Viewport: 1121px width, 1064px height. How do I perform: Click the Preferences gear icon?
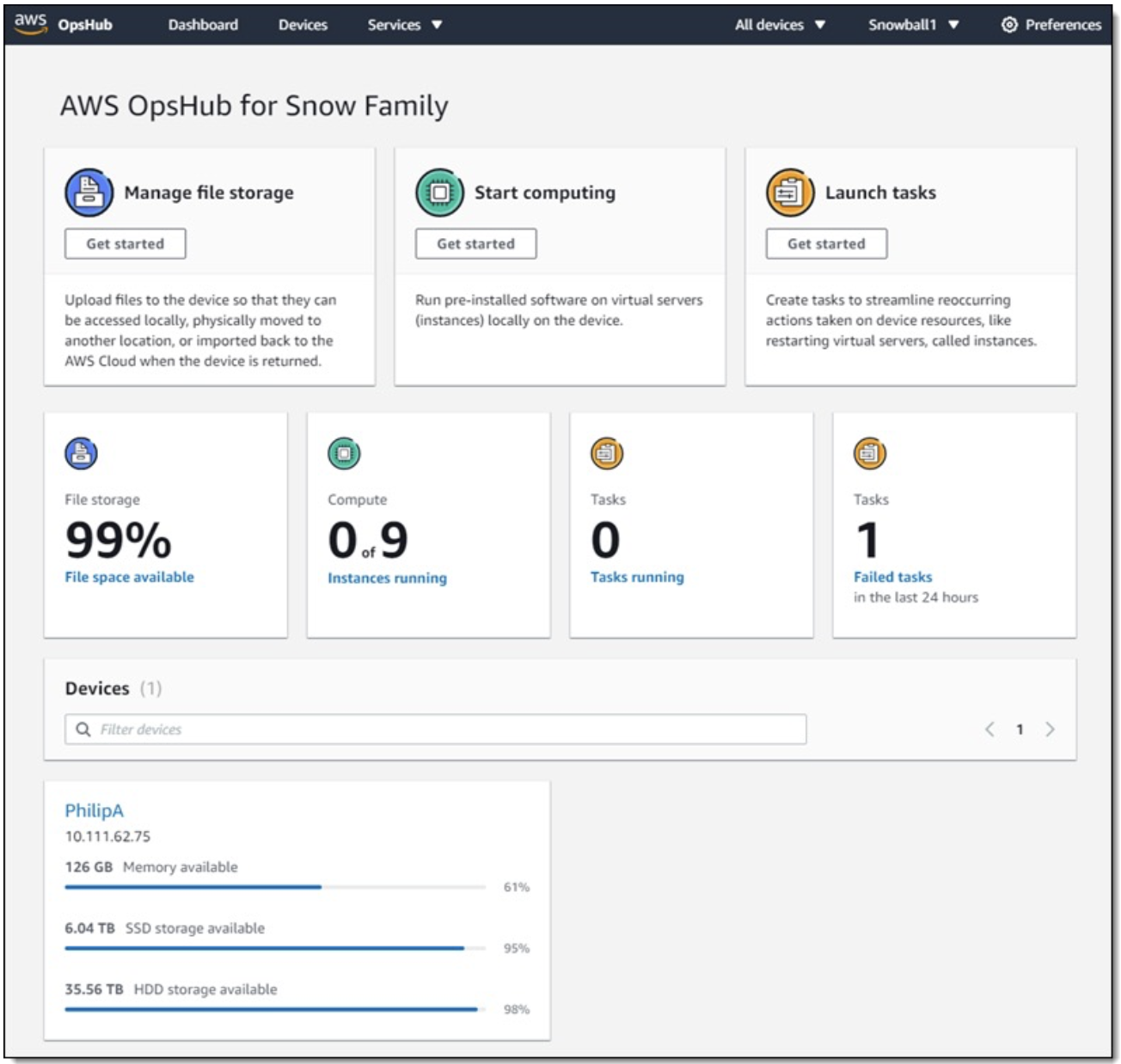tap(1009, 25)
